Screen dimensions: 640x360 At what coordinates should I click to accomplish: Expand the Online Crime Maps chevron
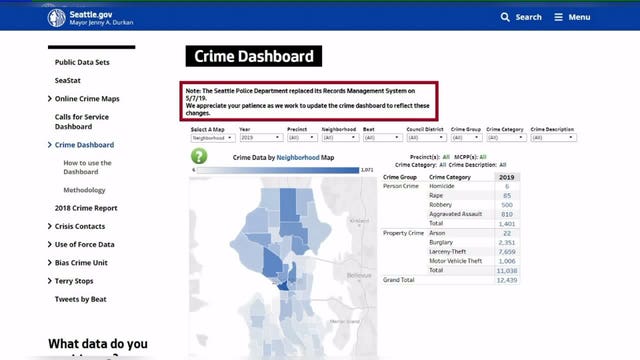[50, 98]
